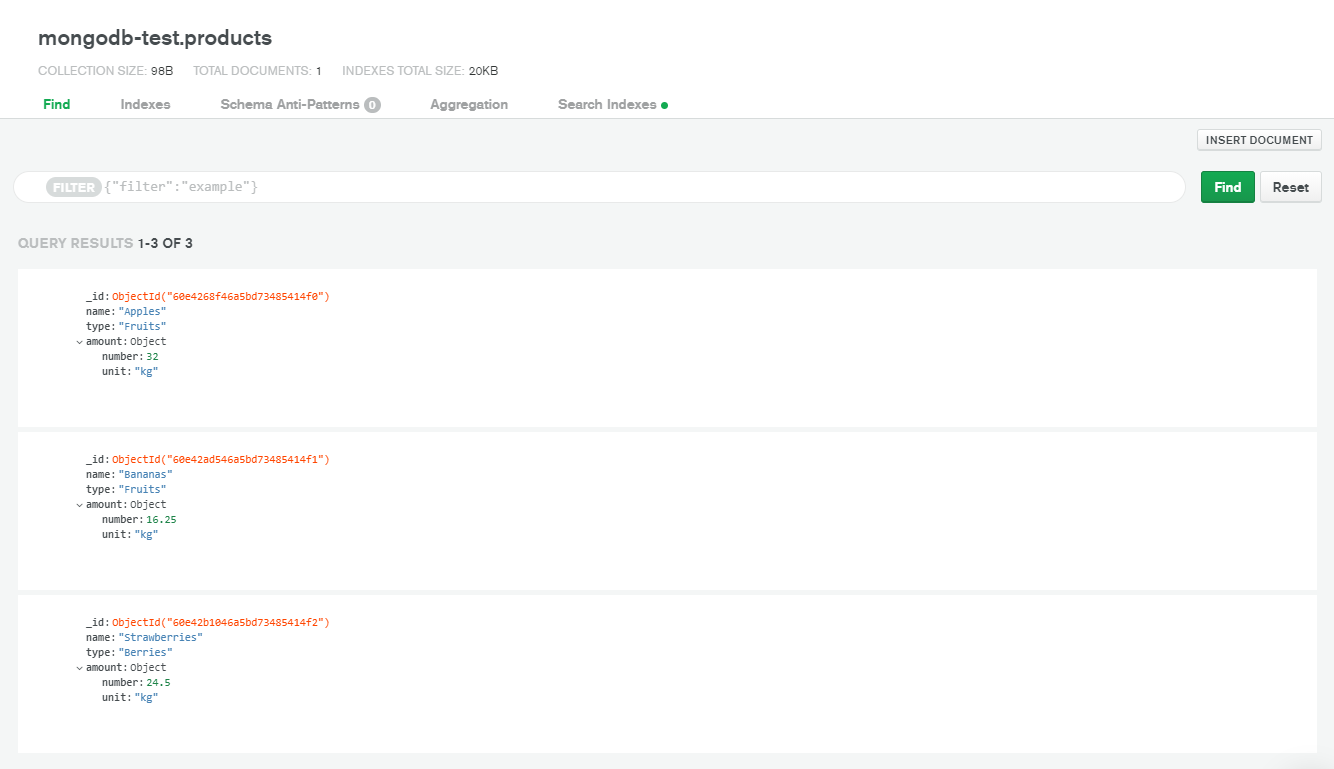The height and width of the screenshot is (769, 1334).
Task: Run query with green Find button
Action: (x=1227, y=187)
